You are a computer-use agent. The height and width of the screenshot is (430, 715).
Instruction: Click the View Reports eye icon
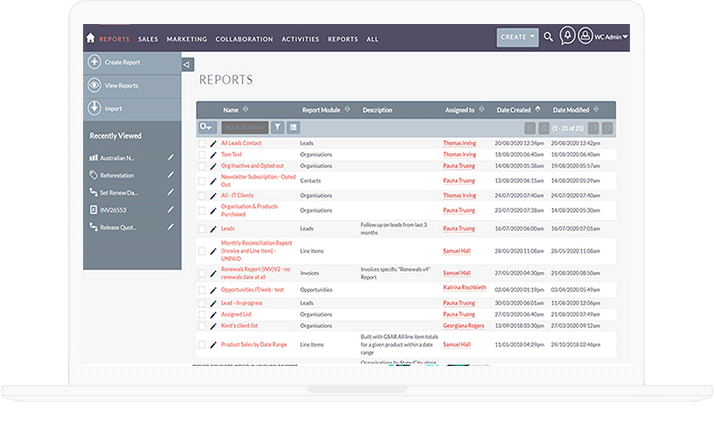coord(94,85)
